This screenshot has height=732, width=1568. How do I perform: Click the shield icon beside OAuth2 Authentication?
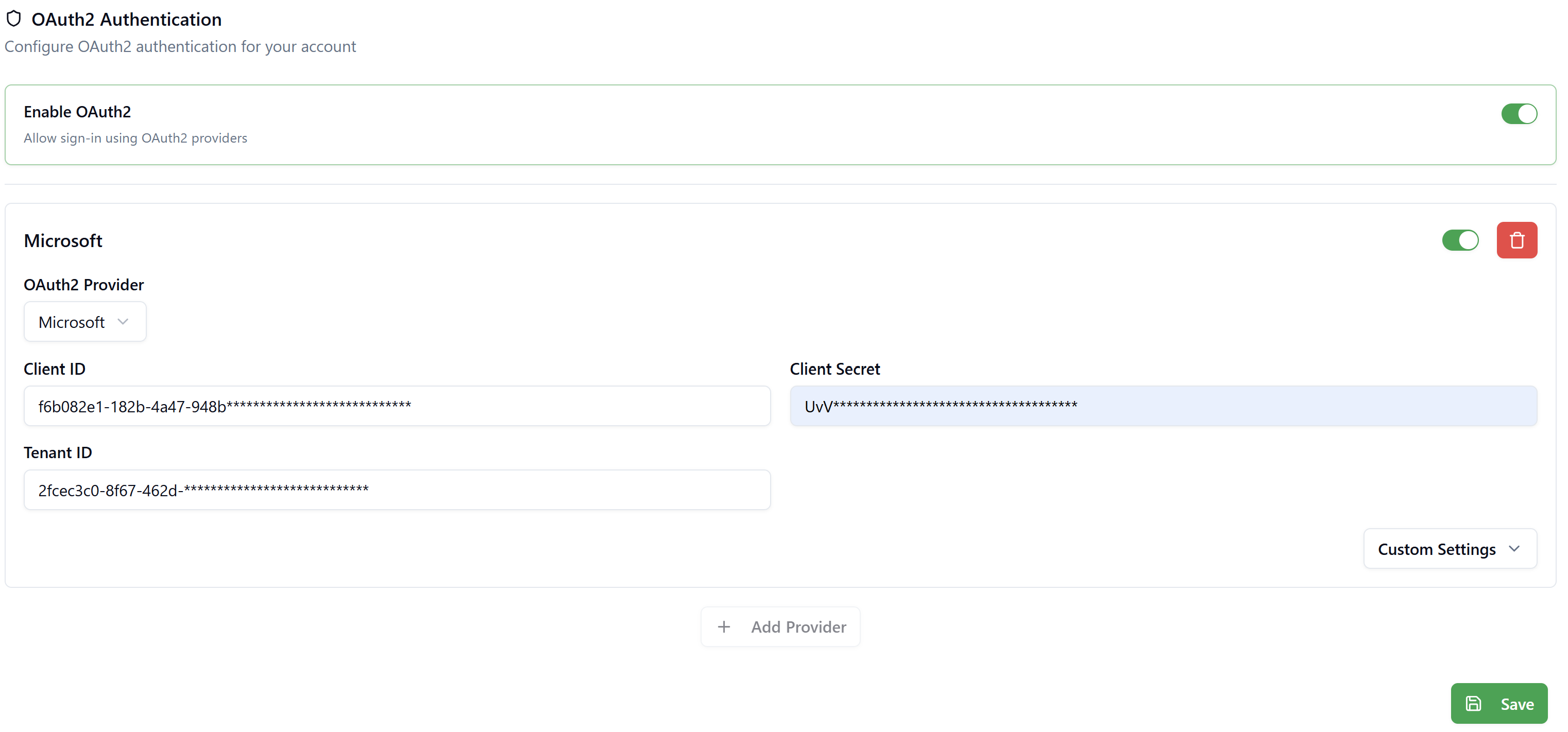tap(13, 19)
